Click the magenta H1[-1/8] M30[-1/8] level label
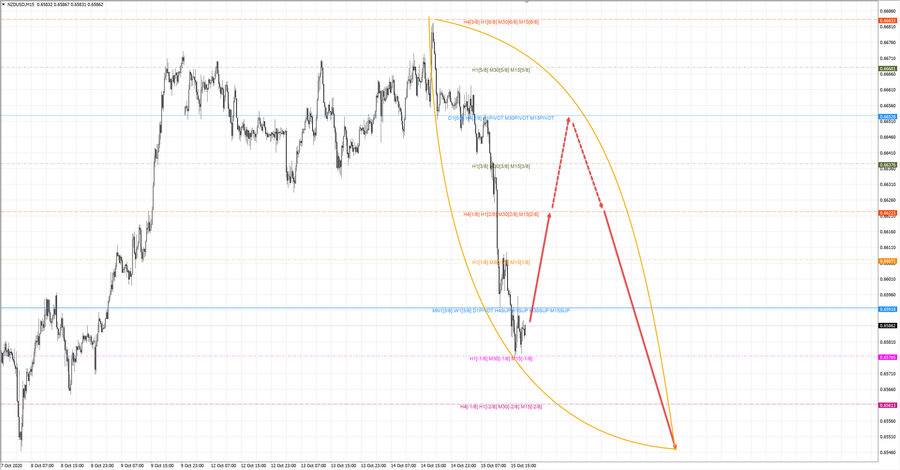Viewport: 900px width, 470px height. (501, 359)
